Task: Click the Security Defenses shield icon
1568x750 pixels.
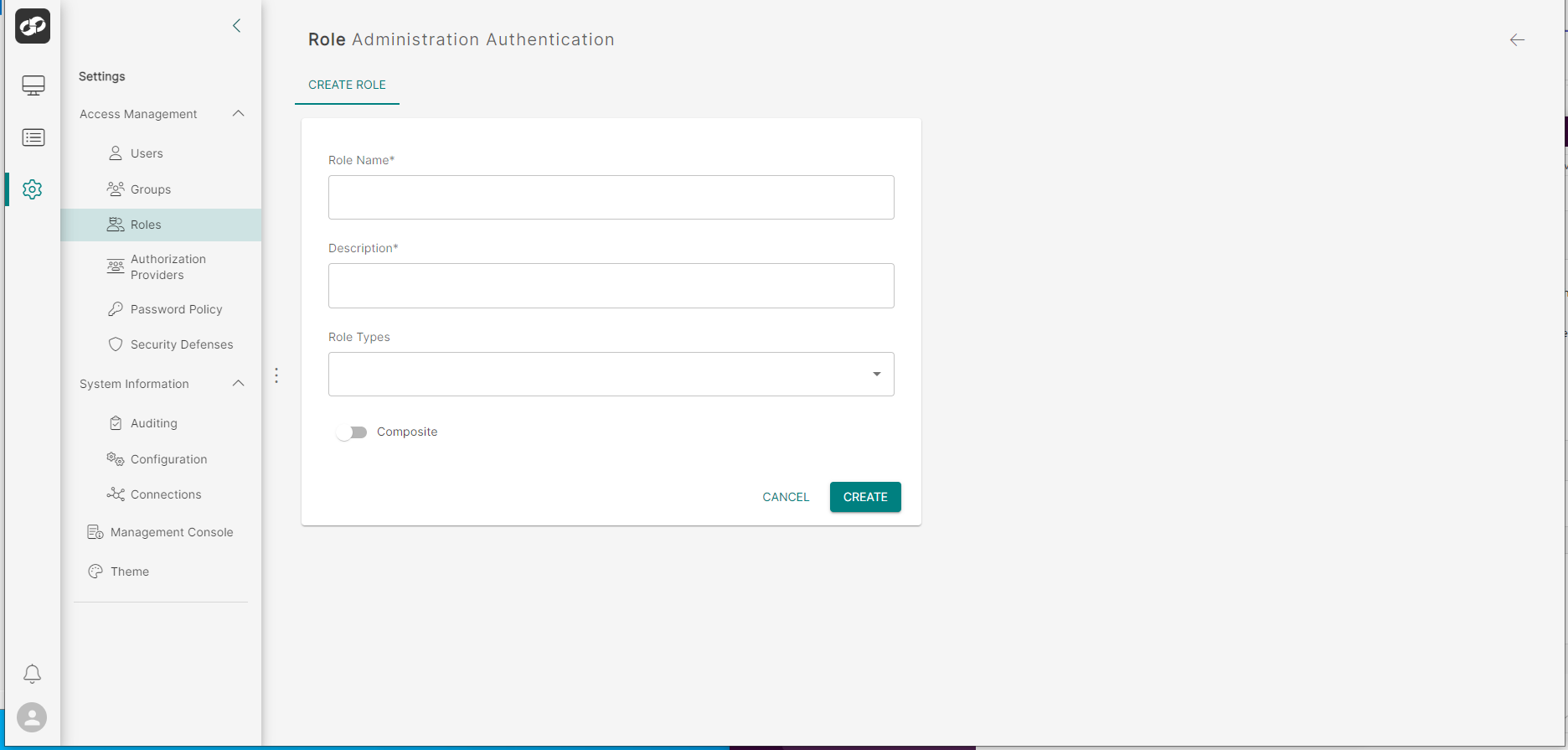Action: 116,344
